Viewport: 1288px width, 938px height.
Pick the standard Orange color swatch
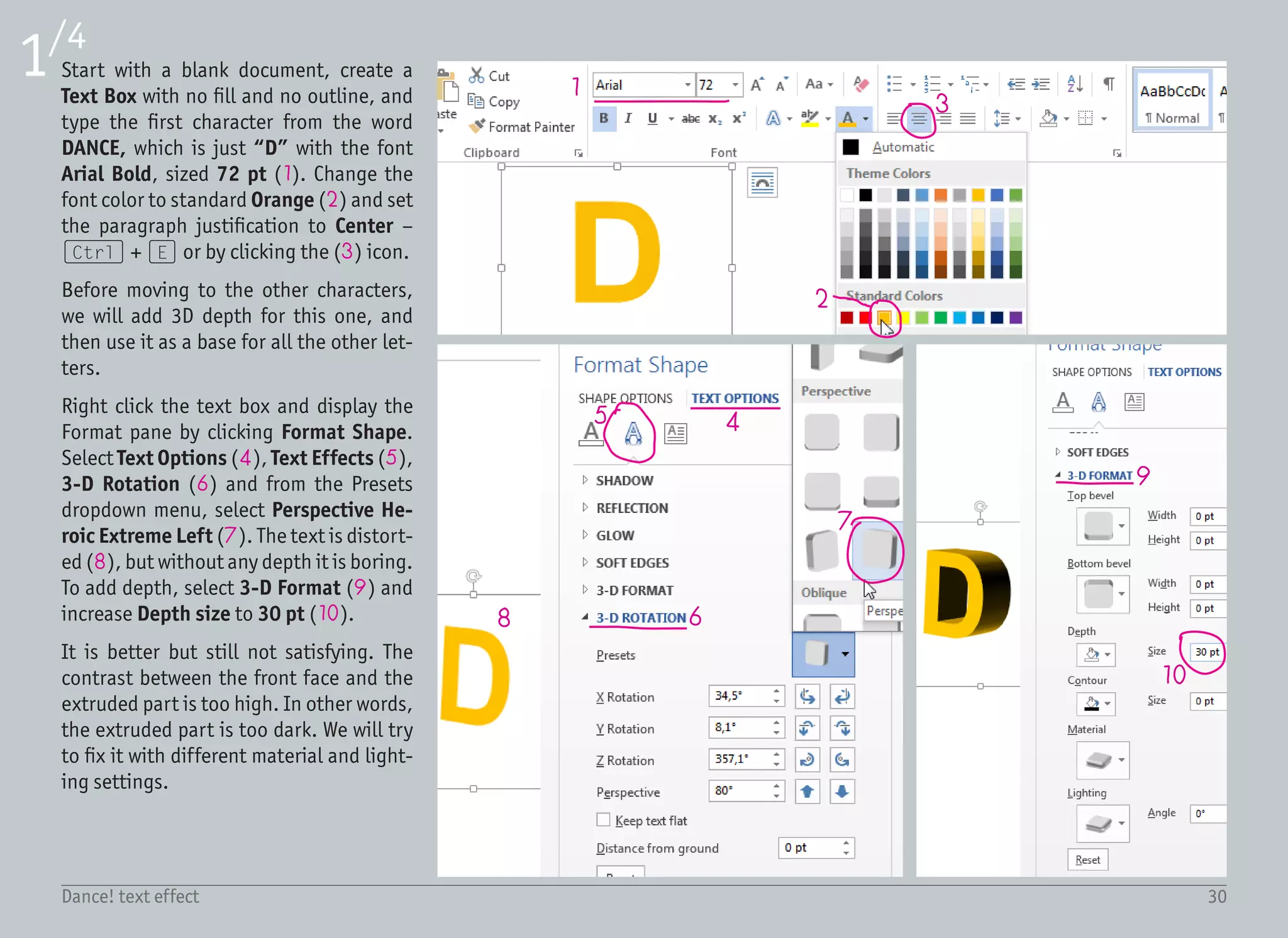pyautogui.click(x=884, y=317)
